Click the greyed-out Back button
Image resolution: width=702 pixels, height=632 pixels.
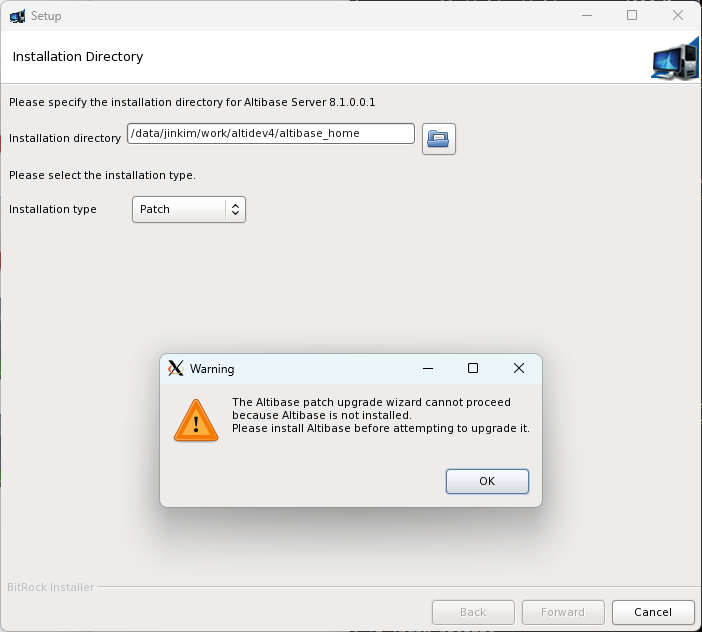point(473,612)
